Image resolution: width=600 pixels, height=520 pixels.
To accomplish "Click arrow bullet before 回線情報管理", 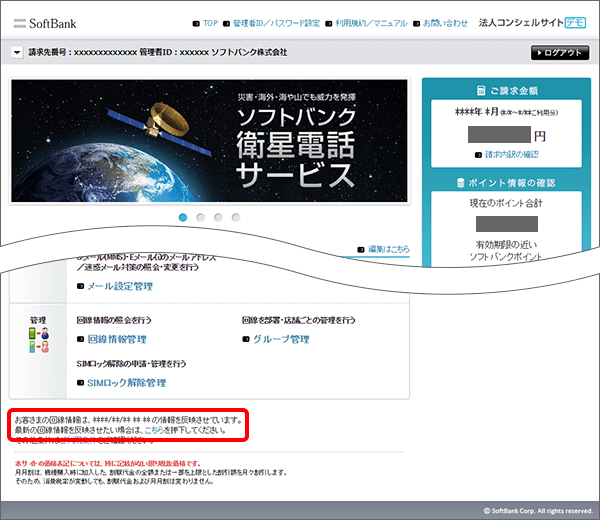I will click(80, 339).
